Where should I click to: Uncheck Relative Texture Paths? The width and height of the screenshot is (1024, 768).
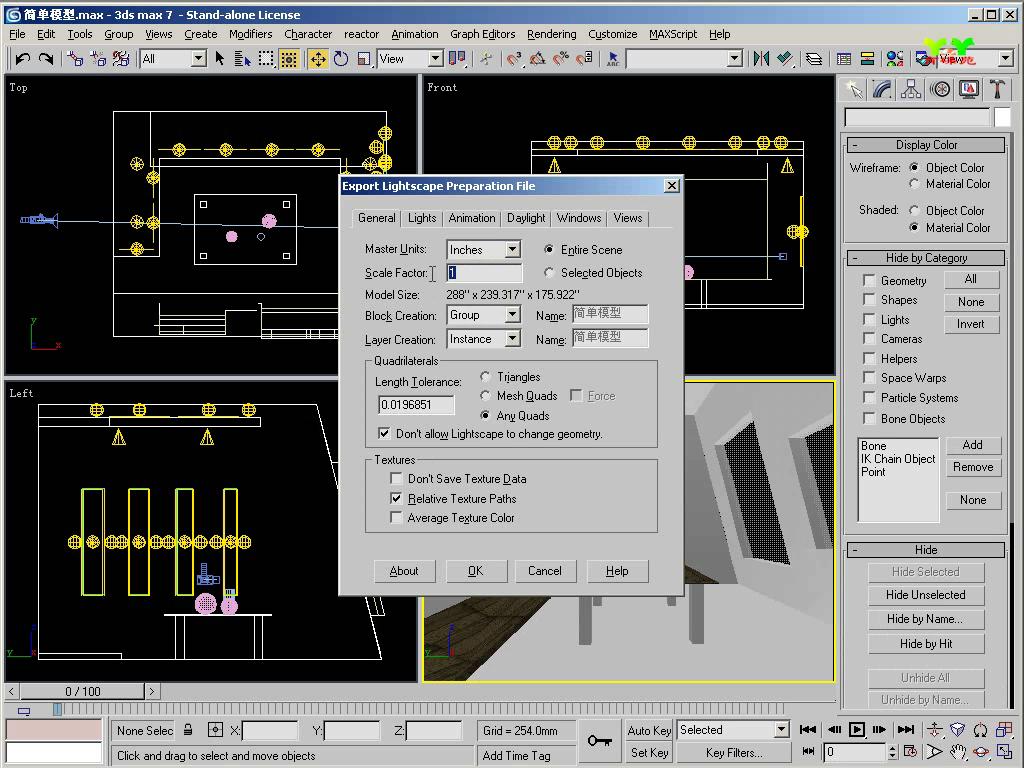(396, 498)
